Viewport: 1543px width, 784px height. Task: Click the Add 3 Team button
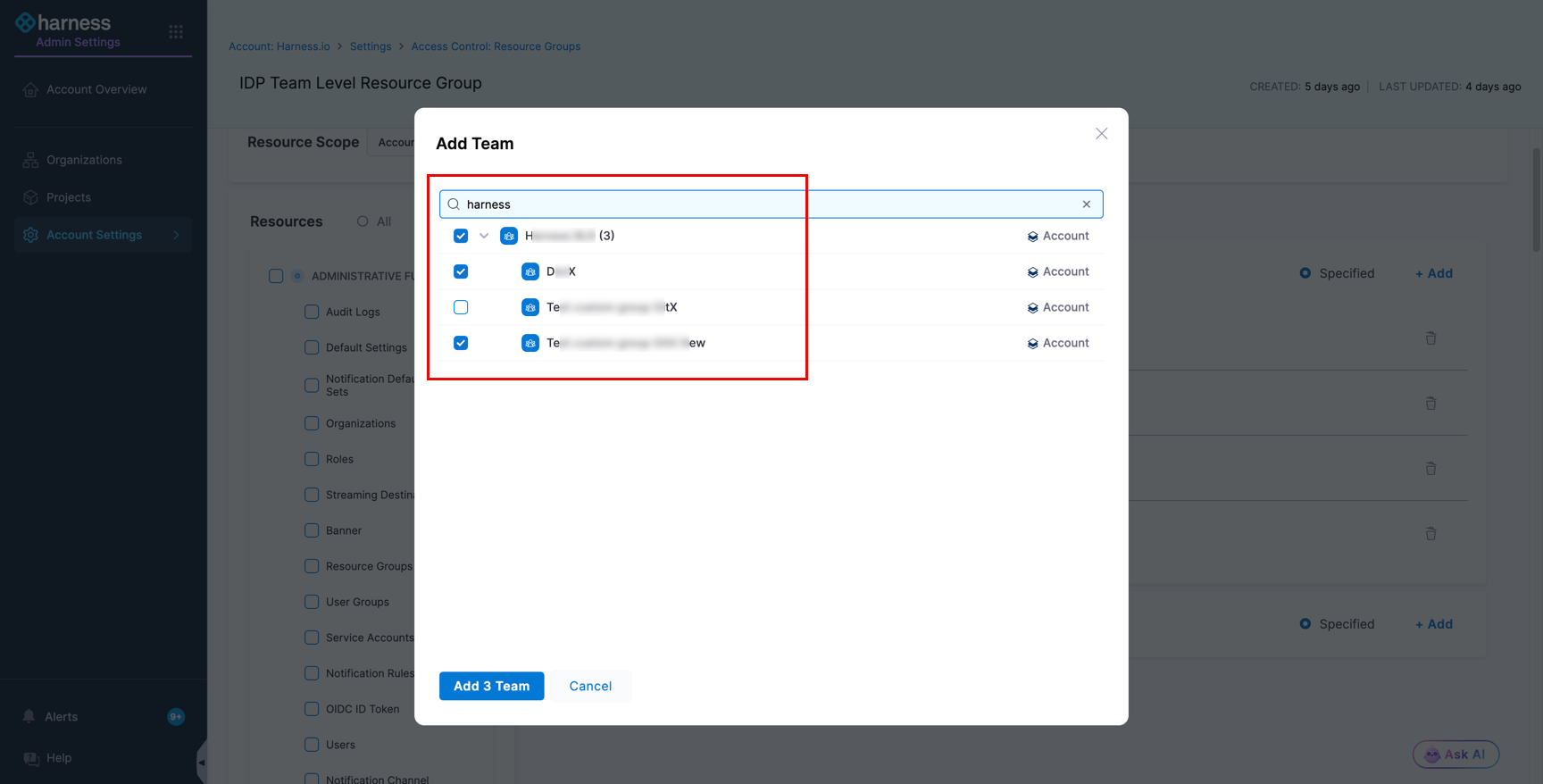pyautogui.click(x=492, y=686)
